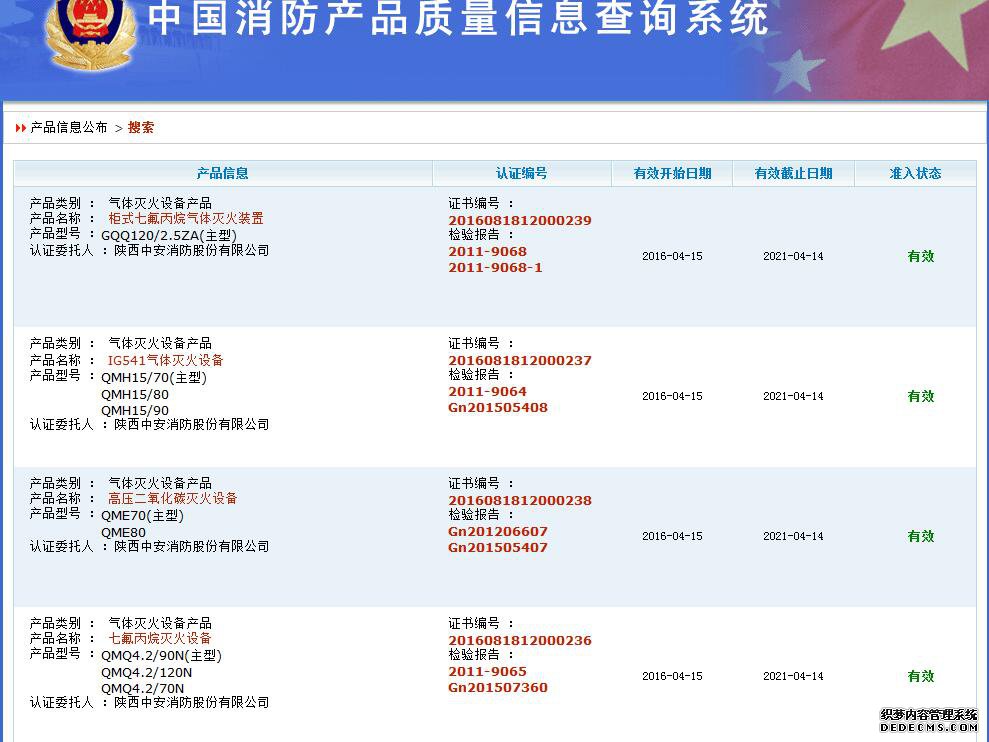Image resolution: width=989 pixels, height=742 pixels.
Task: View inspection report 2011-9068-1
Action: click(x=495, y=268)
